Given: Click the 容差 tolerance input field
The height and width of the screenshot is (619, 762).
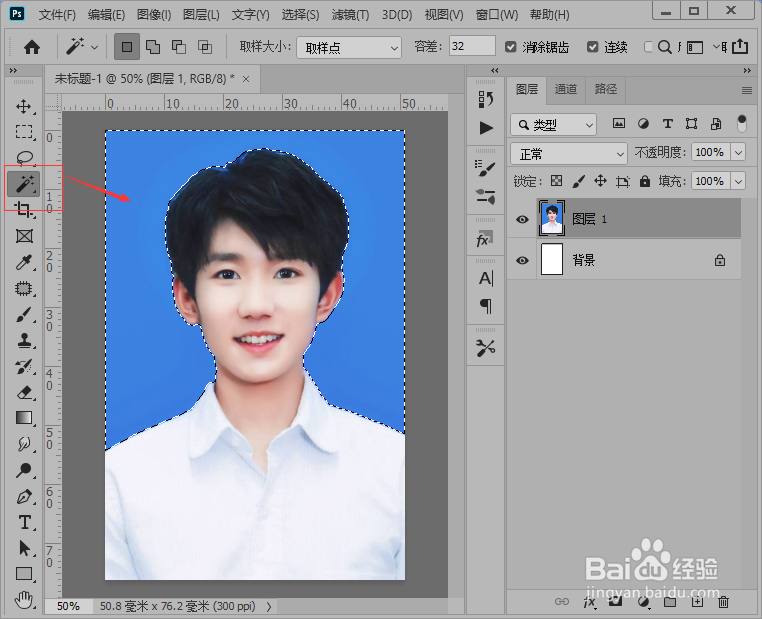Looking at the screenshot, I should click(x=471, y=47).
